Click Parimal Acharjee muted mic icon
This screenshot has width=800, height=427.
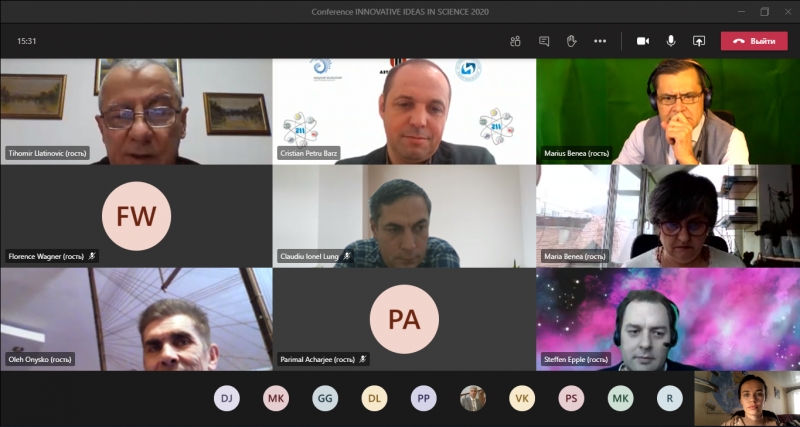click(363, 359)
